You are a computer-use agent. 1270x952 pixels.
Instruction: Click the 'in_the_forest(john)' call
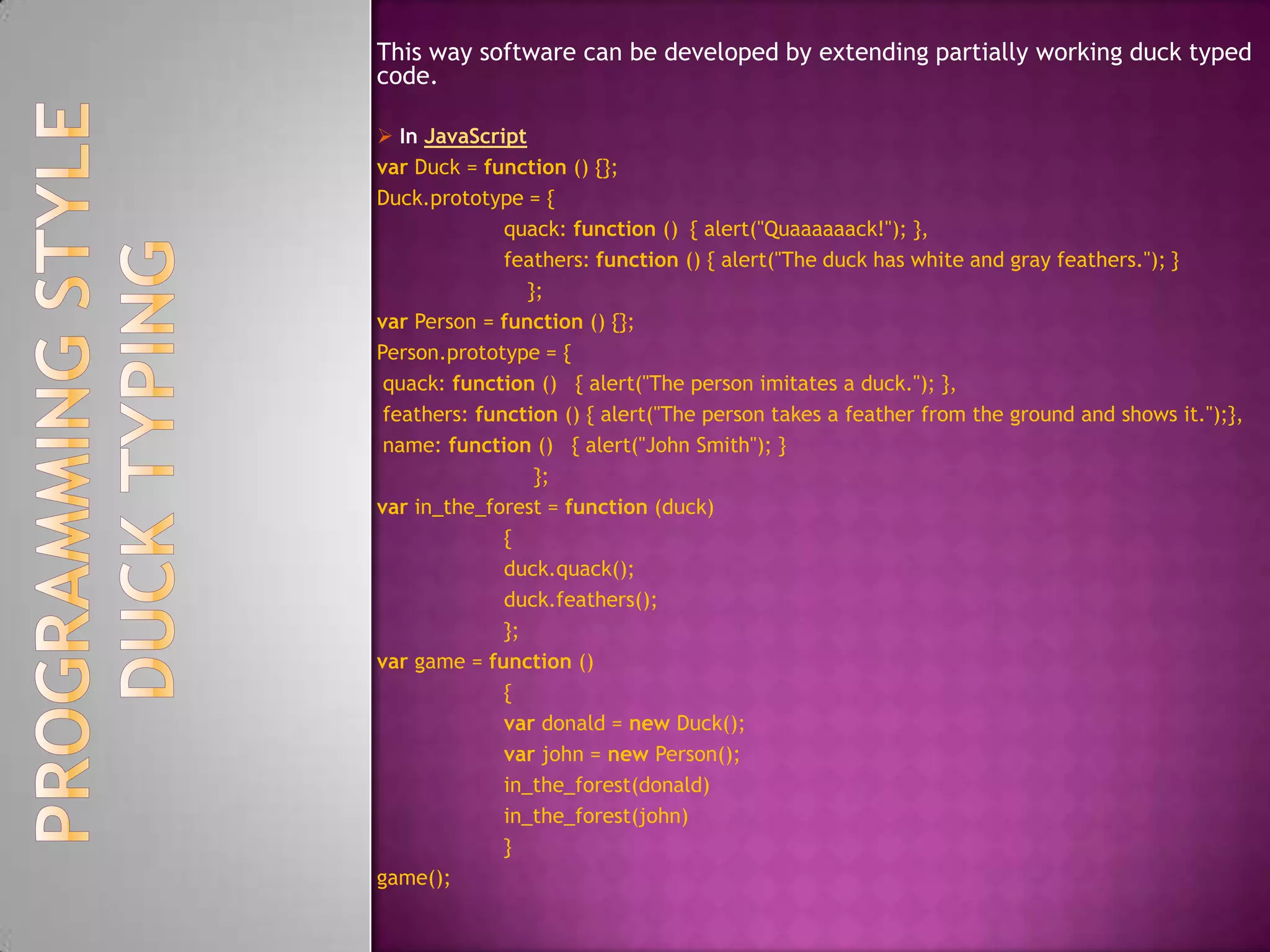coord(595,816)
